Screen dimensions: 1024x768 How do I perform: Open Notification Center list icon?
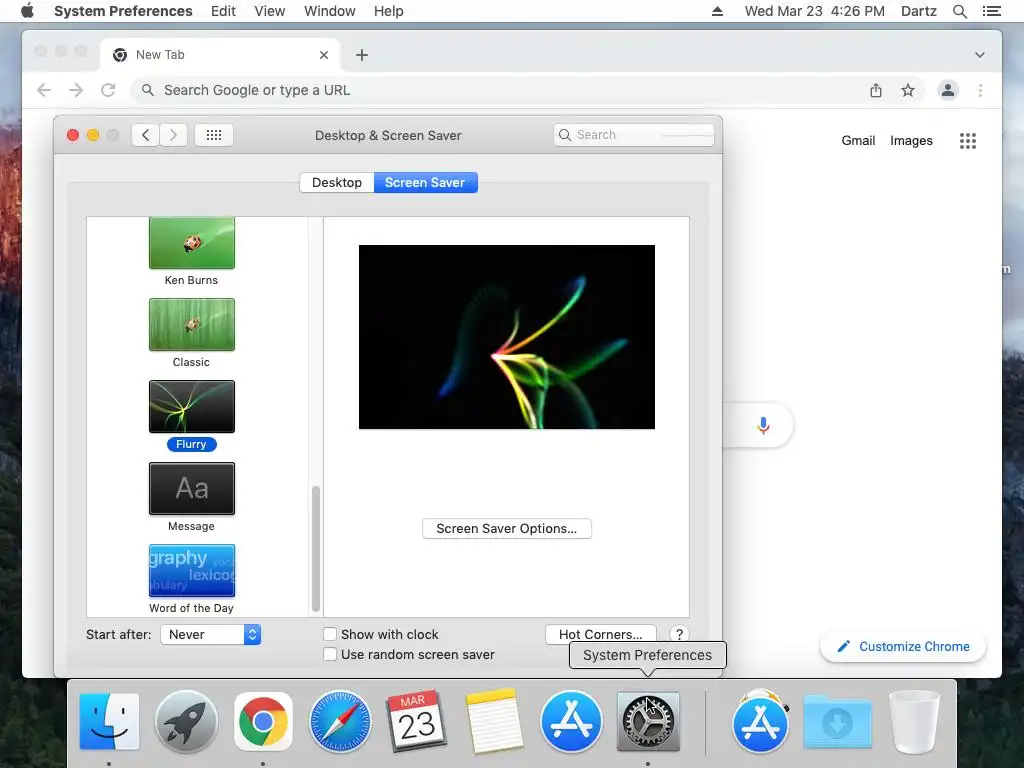[x=991, y=11]
